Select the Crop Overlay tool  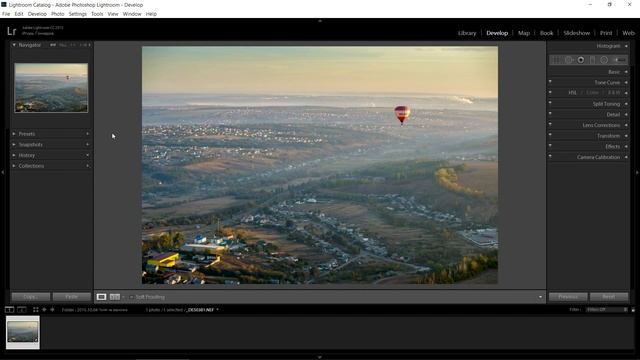point(556,60)
